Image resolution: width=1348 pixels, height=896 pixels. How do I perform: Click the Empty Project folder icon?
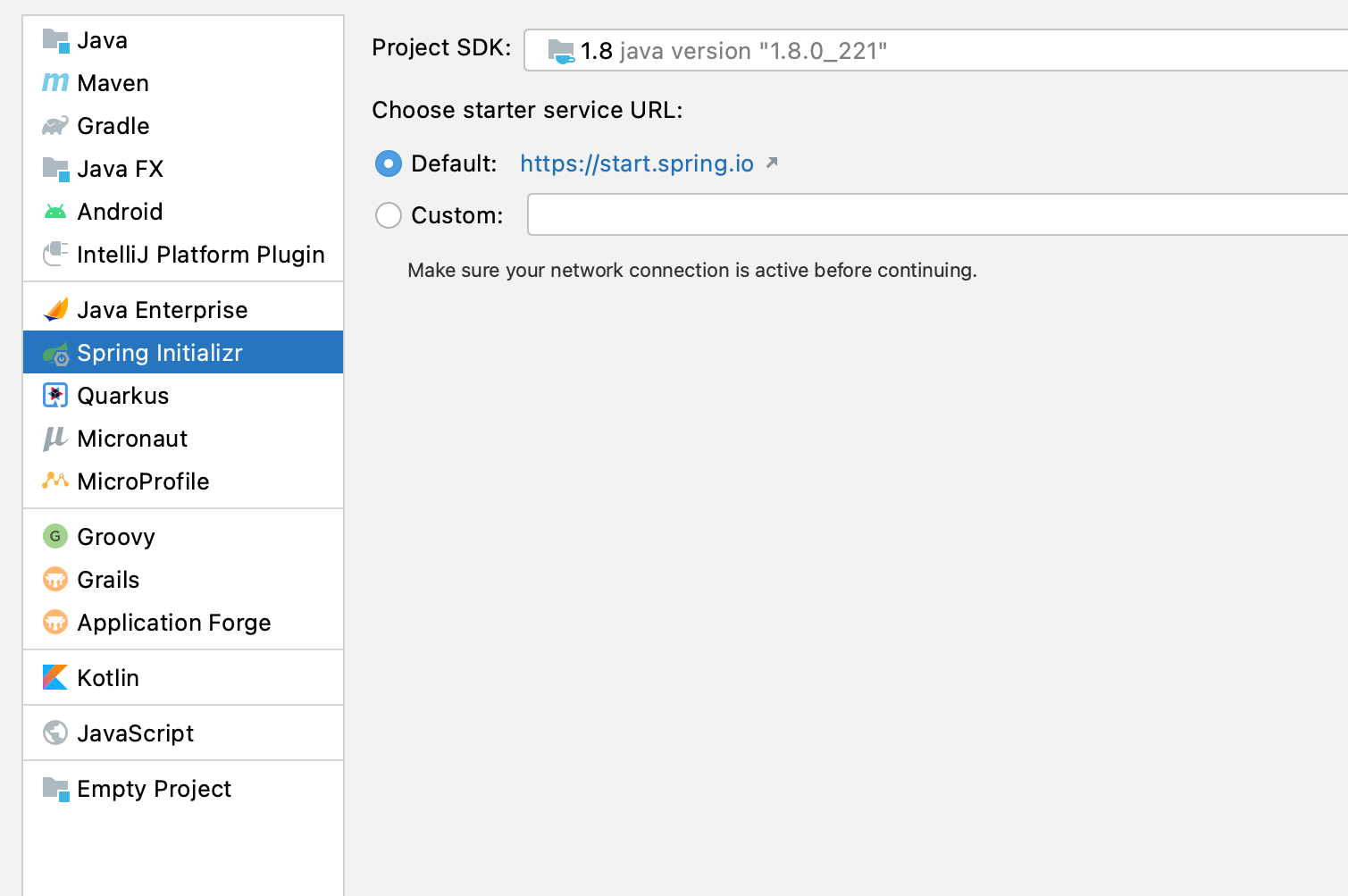[55, 789]
